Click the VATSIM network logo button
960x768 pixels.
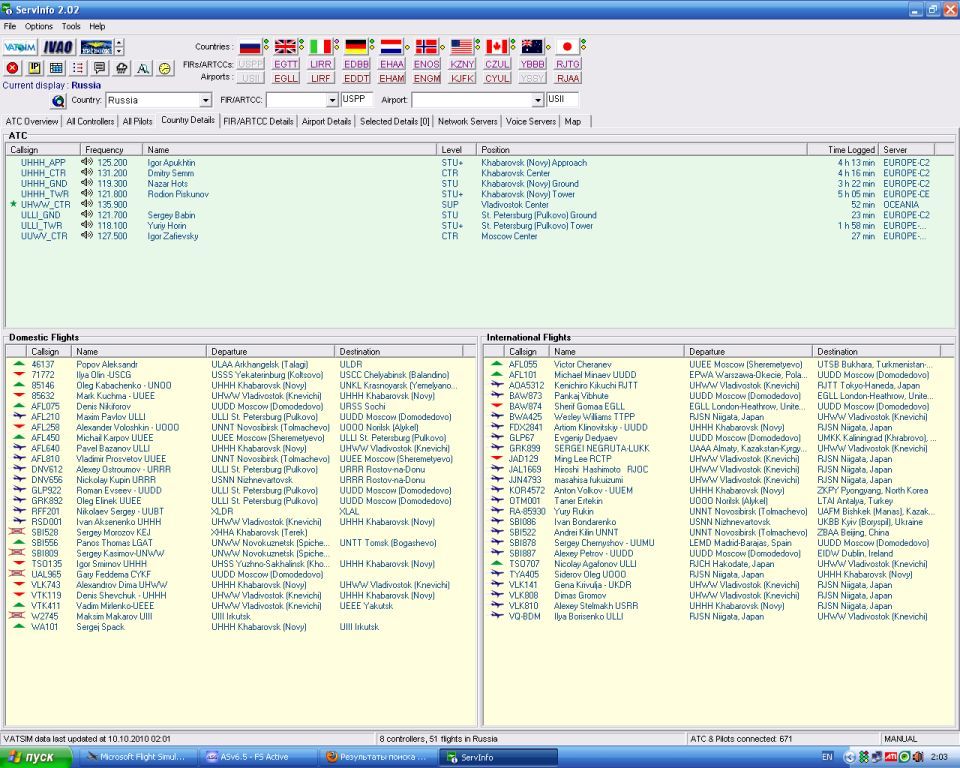point(20,47)
